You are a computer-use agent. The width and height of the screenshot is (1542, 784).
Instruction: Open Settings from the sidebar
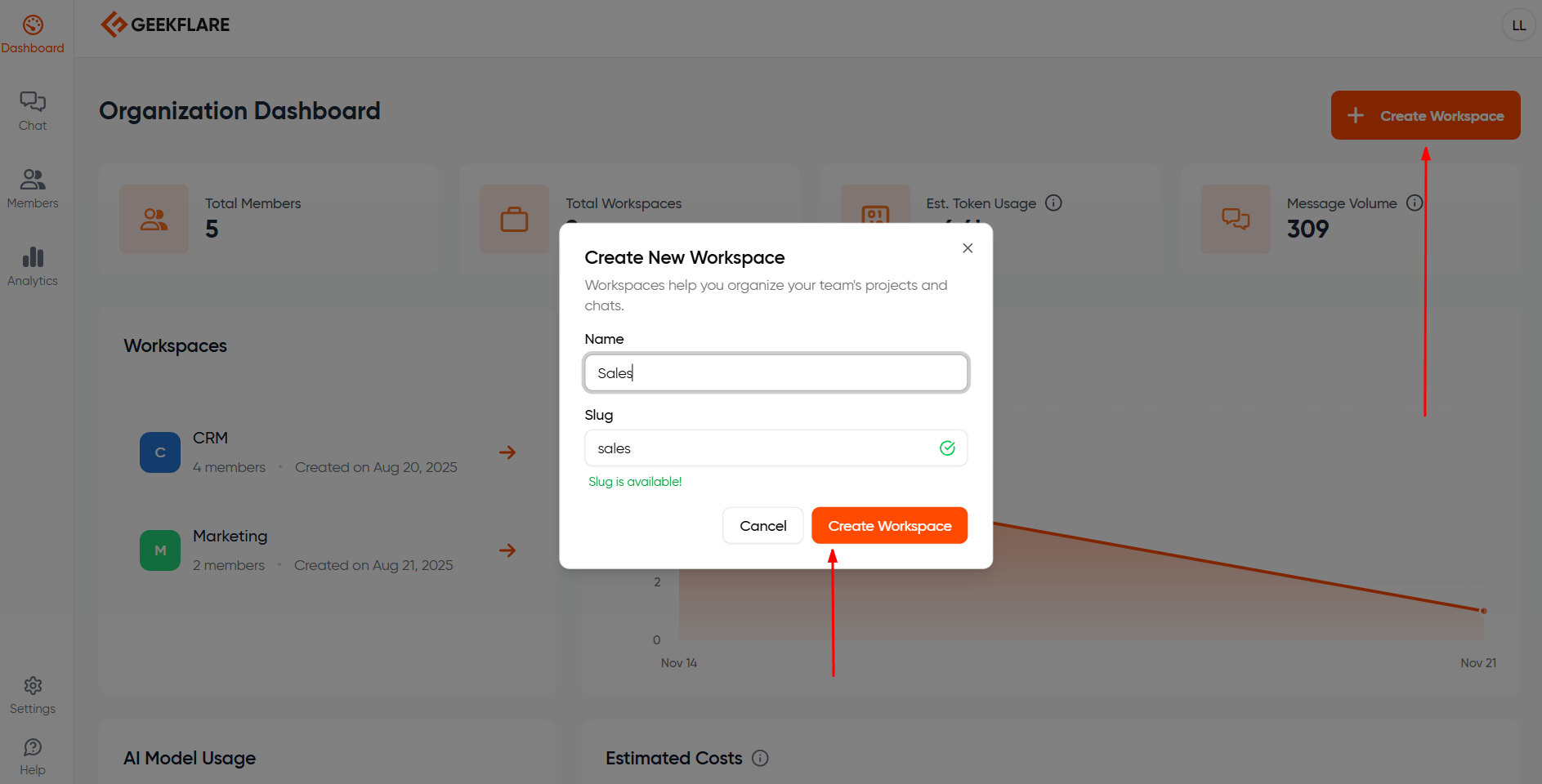(x=33, y=696)
